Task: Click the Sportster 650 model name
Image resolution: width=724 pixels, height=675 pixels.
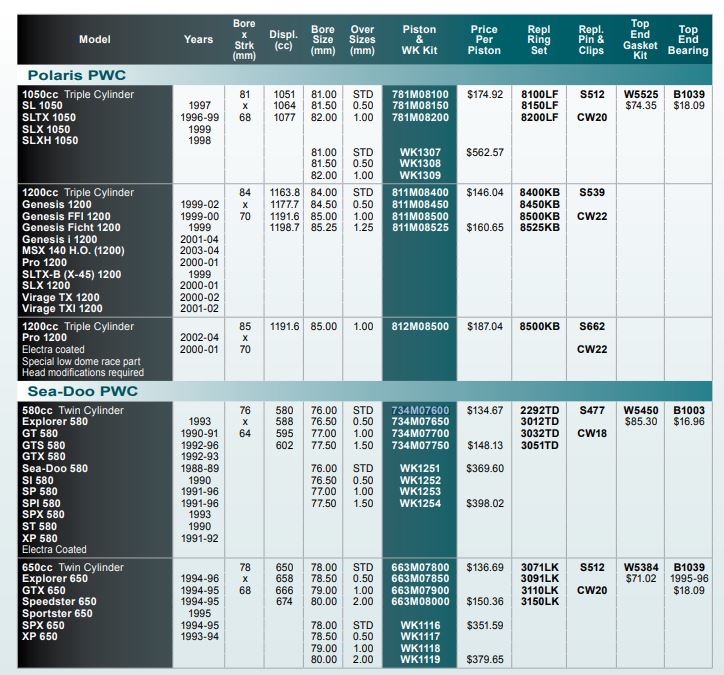Action: click(x=57, y=613)
